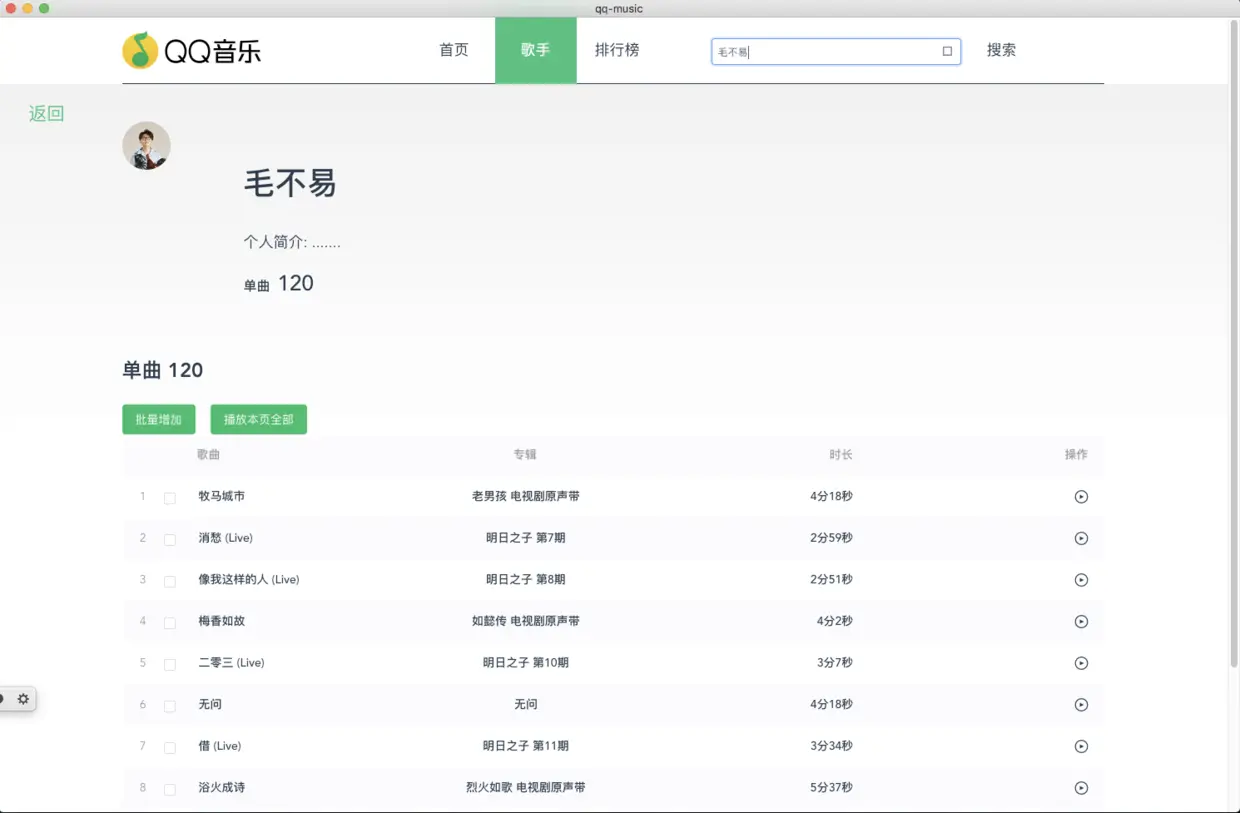Click the 个人简介 description line
Viewport: 1240px width, 813px height.
[x=292, y=242]
